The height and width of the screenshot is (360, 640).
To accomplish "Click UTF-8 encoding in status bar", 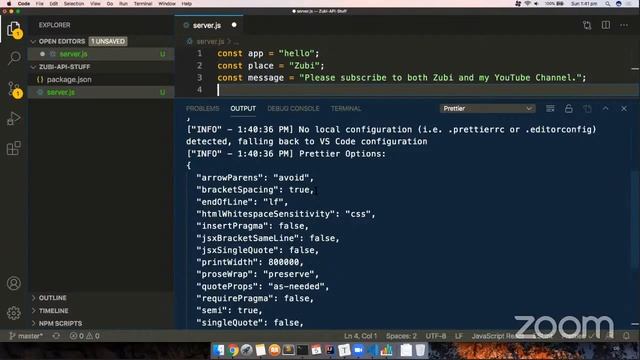I will tap(436, 336).
